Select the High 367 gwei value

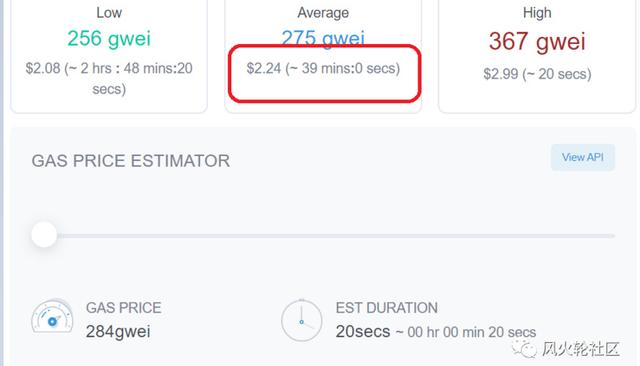[x=537, y=41]
